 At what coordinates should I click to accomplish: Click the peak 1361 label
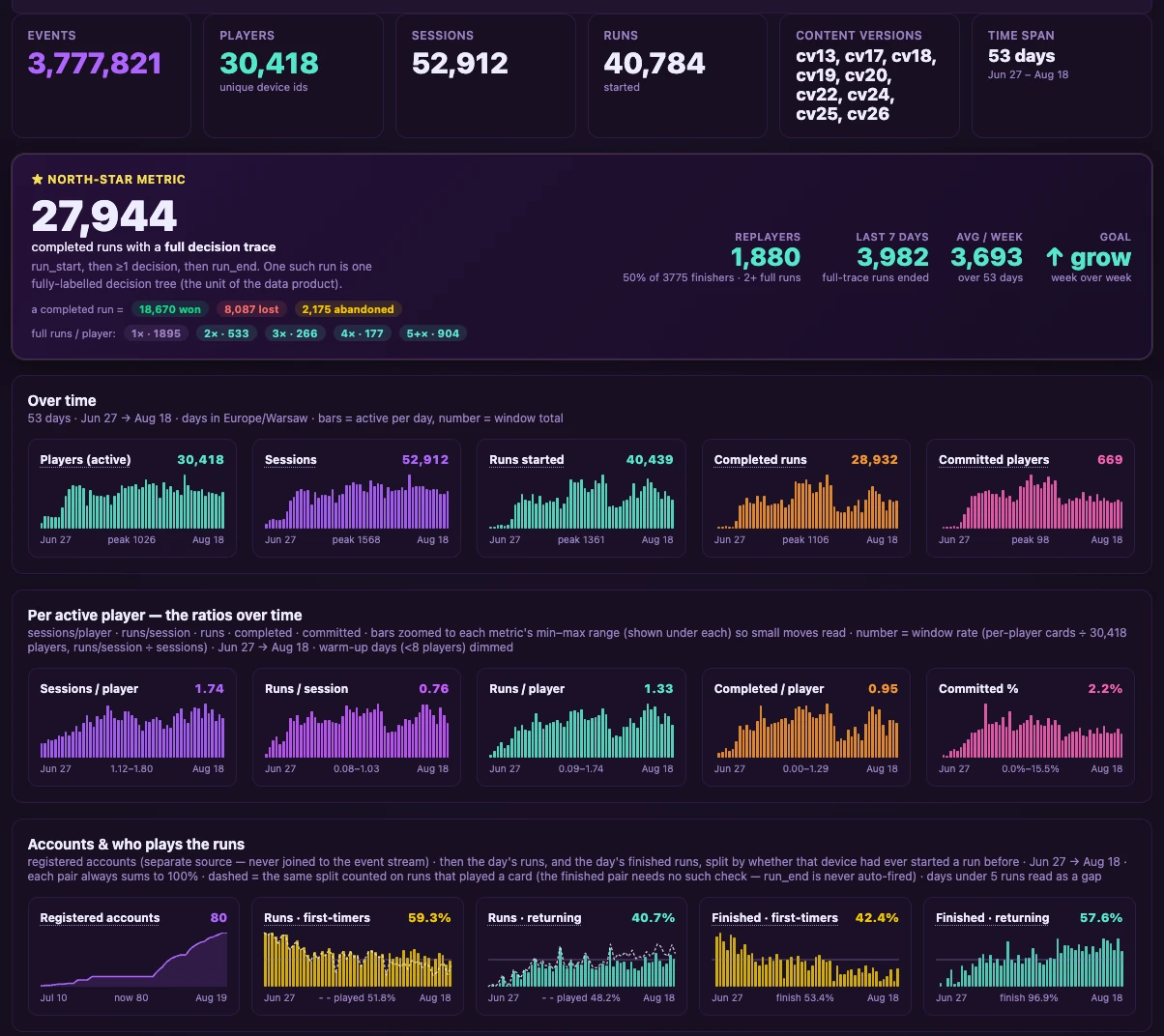coord(581,540)
